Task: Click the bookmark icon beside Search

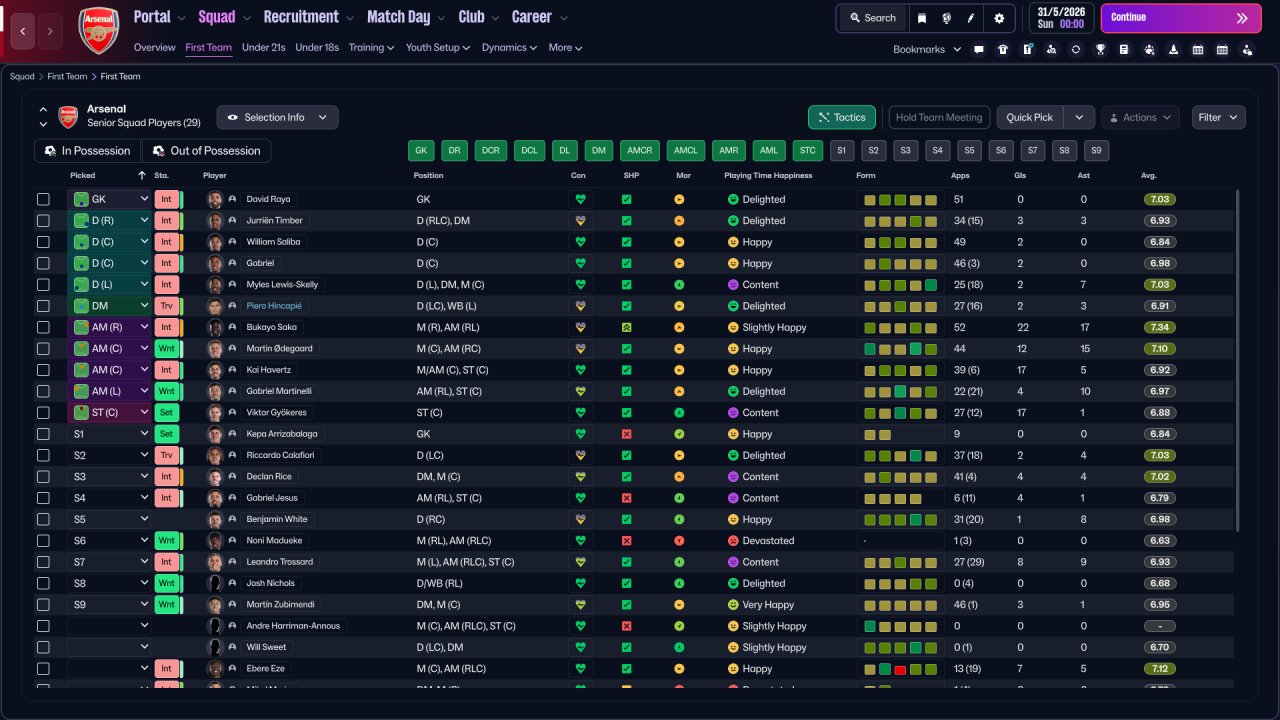Action: tap(922, 18)
